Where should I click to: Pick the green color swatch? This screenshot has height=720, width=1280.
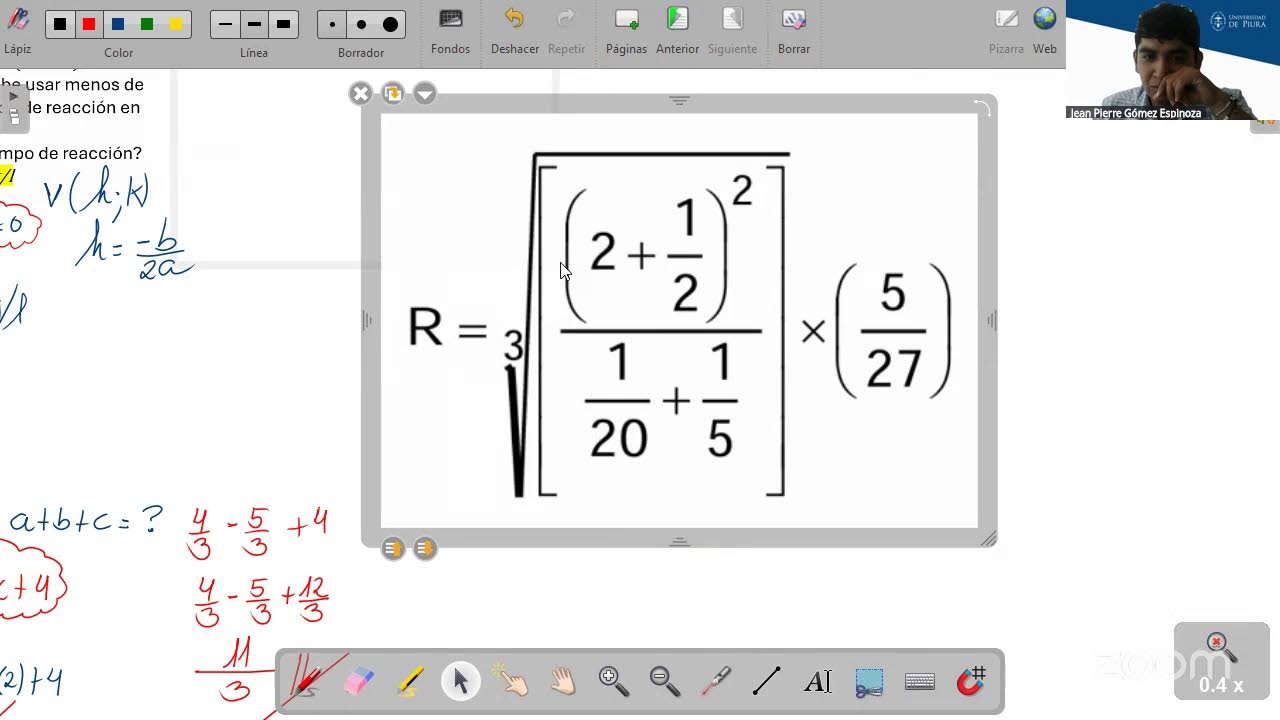(x=147, y=24)
